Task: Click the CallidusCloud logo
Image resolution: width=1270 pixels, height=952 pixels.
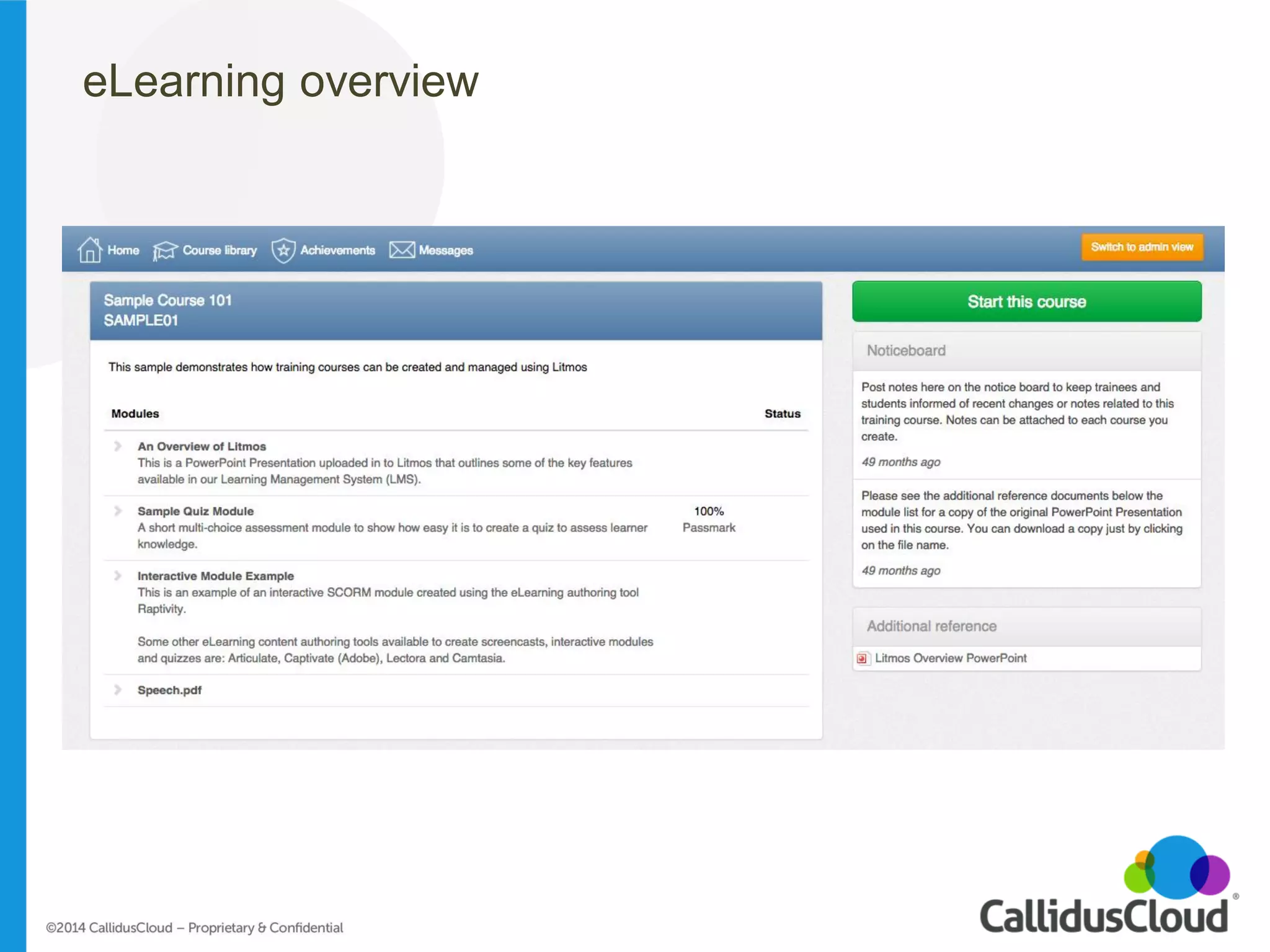Action: [1109, 886]
